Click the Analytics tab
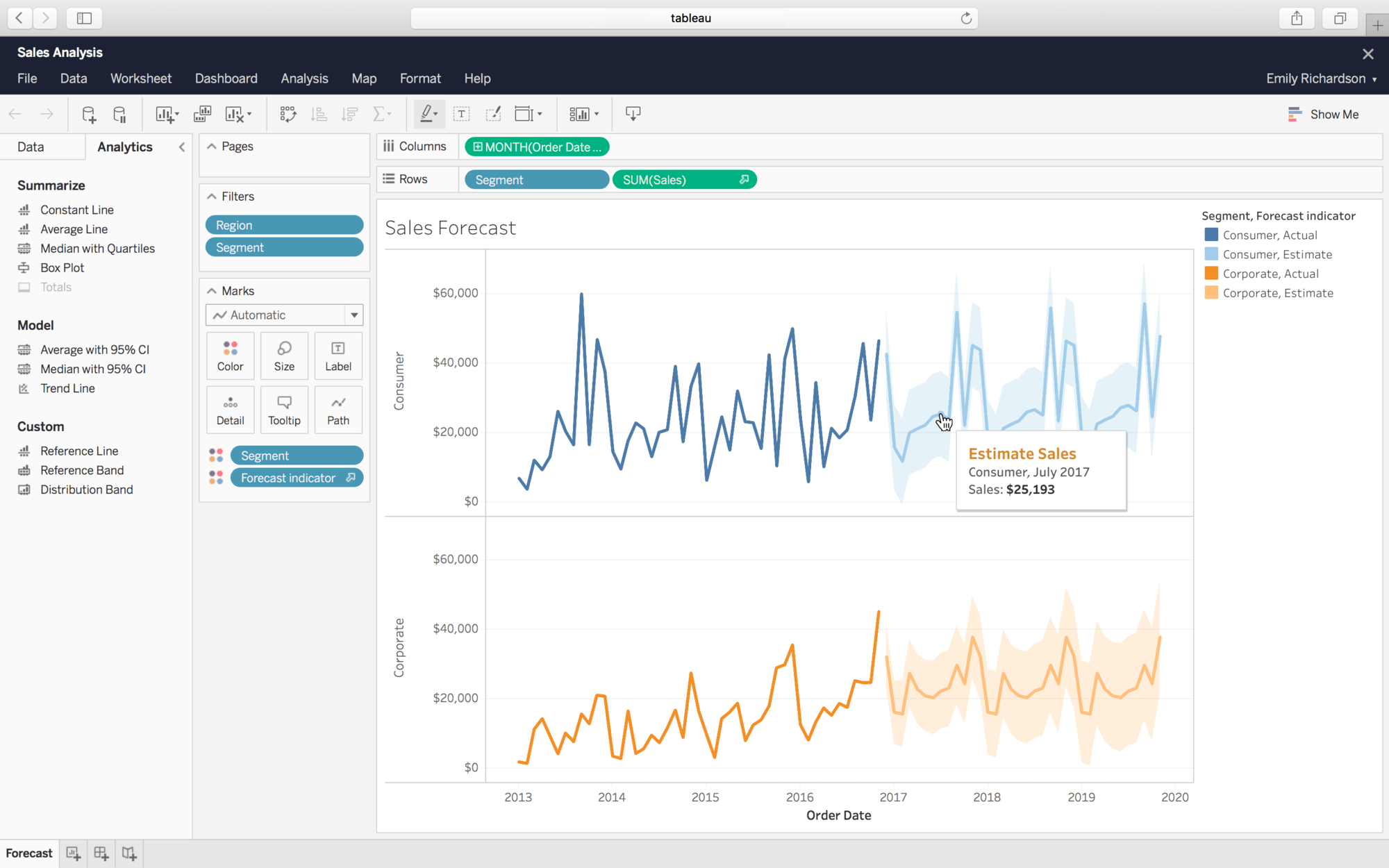Screen dimensions: 1389x868 click(x=124, y=147)
